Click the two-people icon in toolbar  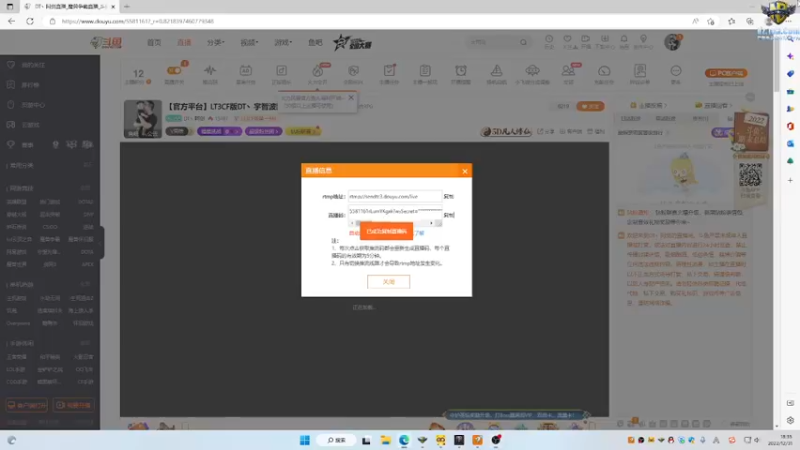coord(568,71)
